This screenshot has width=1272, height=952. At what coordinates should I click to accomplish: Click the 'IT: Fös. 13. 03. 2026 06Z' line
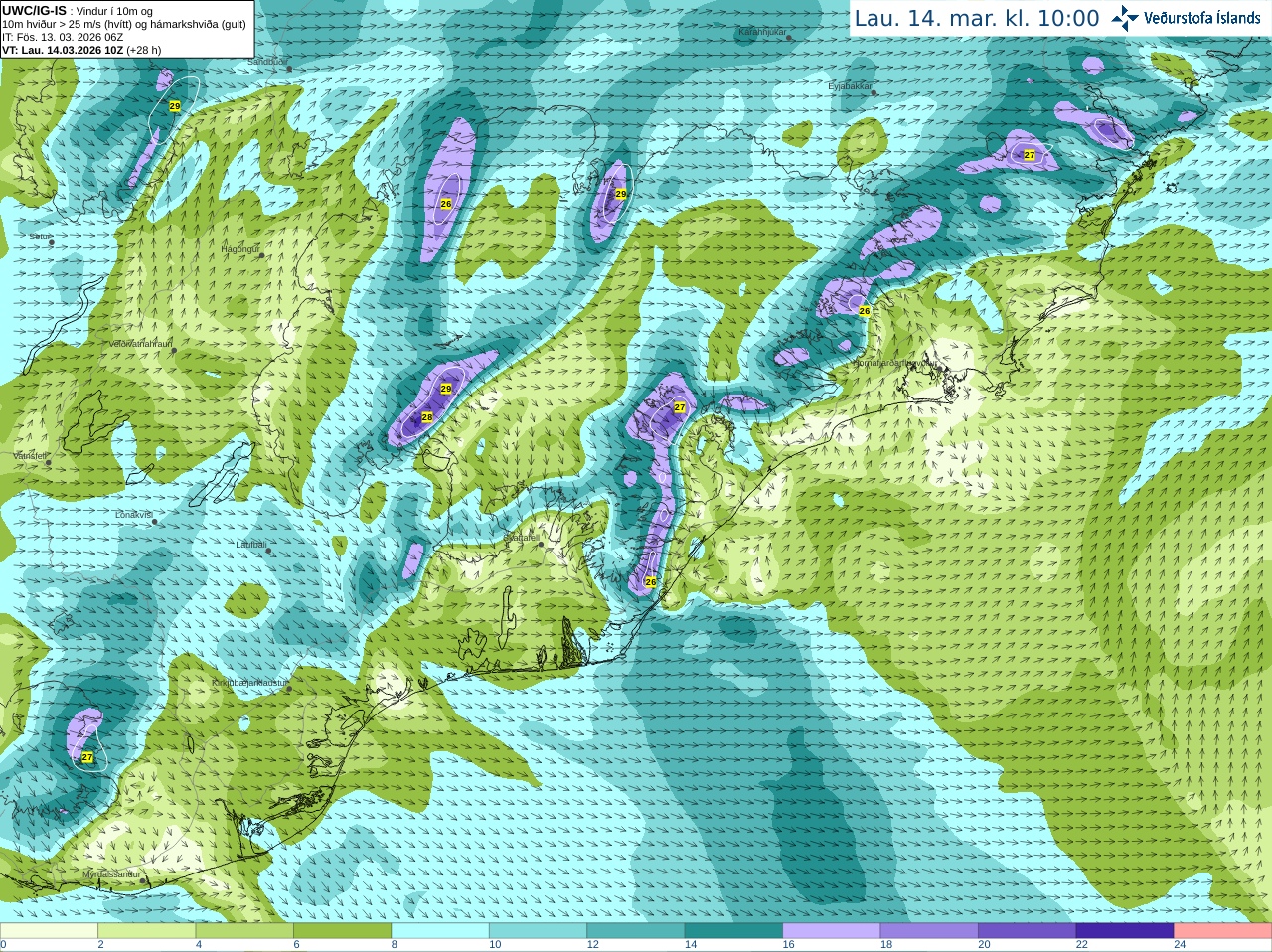click(x=64, y=37)
